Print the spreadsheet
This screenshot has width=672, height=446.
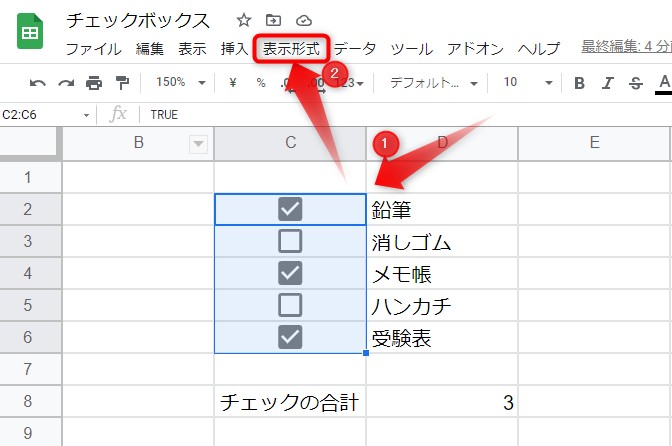coord(94,82)
